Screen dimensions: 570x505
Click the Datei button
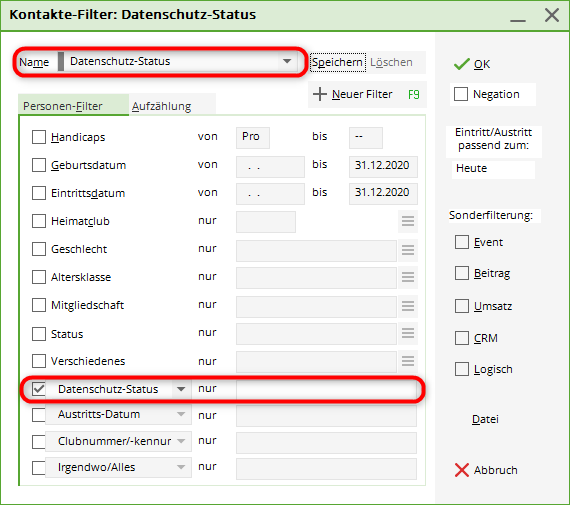[485, 419]
